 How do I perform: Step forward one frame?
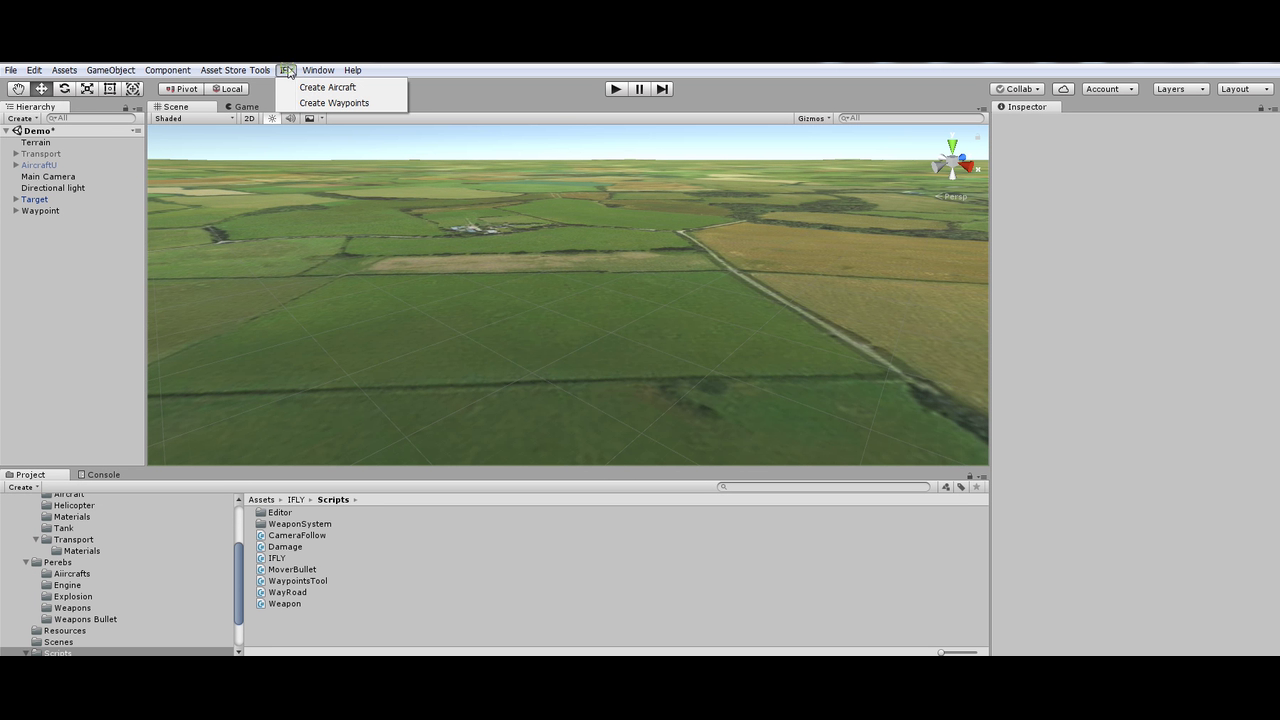(662, 89)
